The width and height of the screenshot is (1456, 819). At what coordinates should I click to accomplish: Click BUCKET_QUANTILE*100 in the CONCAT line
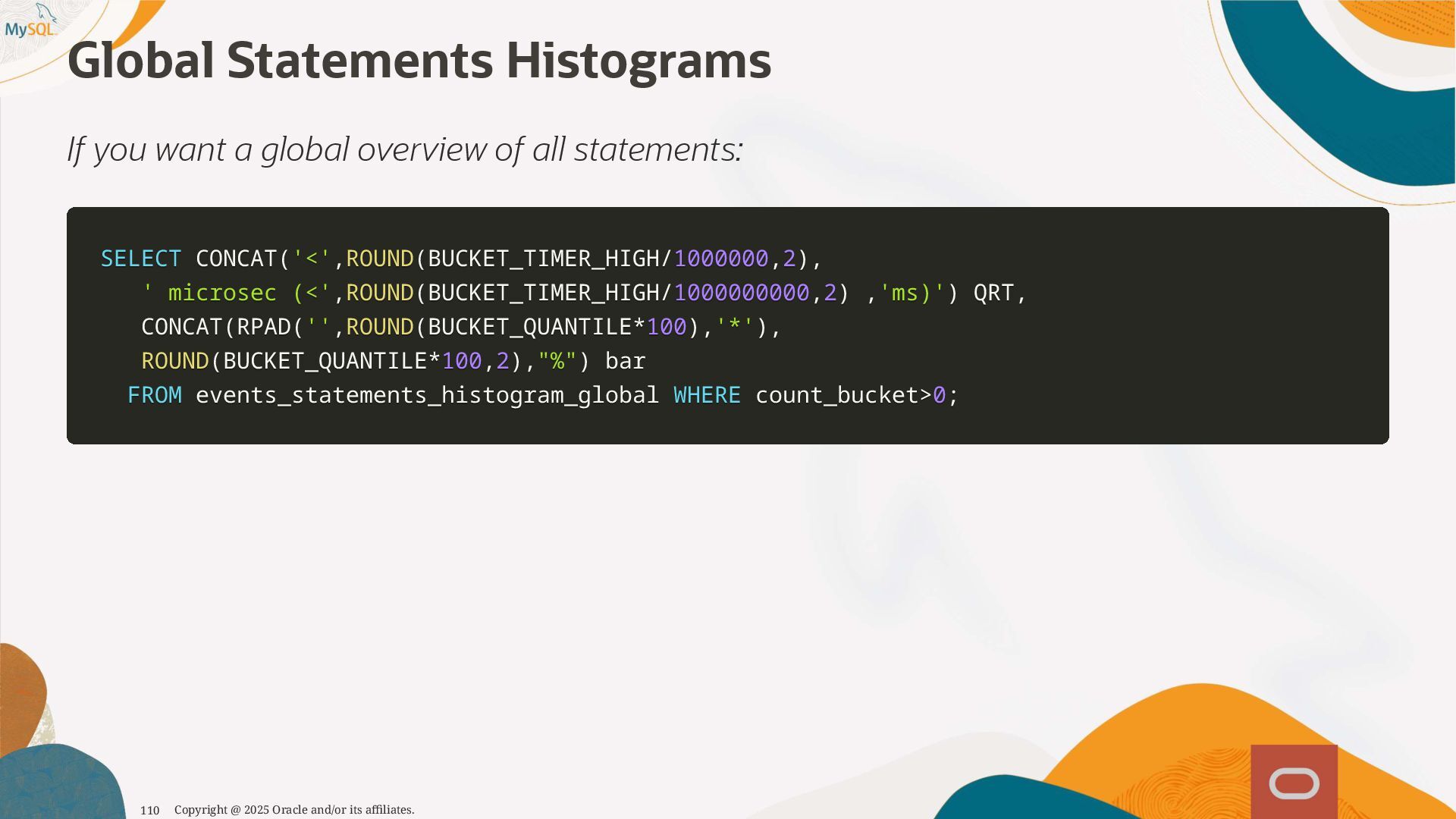(557, 328)
